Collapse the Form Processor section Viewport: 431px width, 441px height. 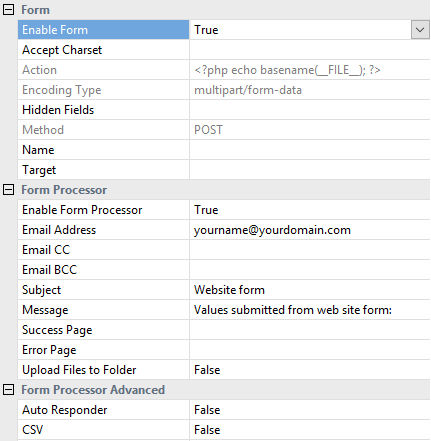8,190
